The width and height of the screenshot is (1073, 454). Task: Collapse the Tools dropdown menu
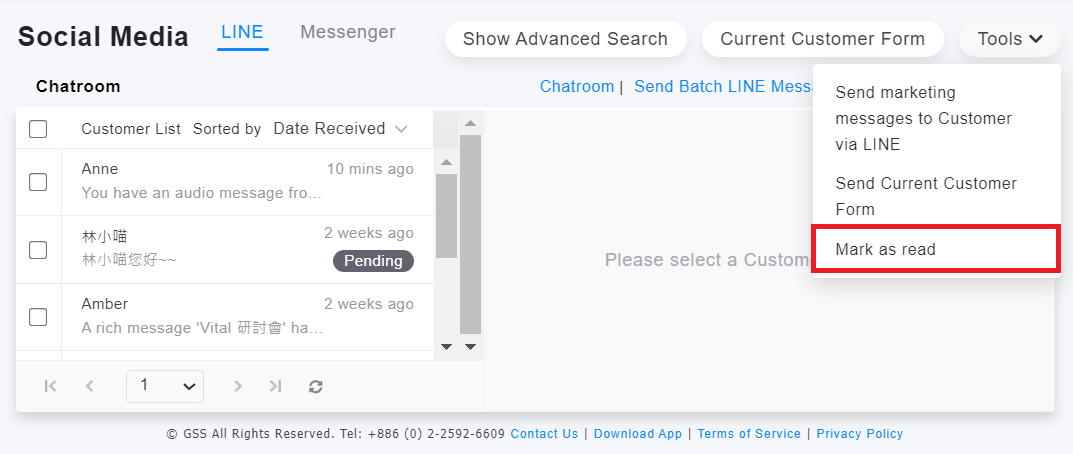[x=1009, y=39]
